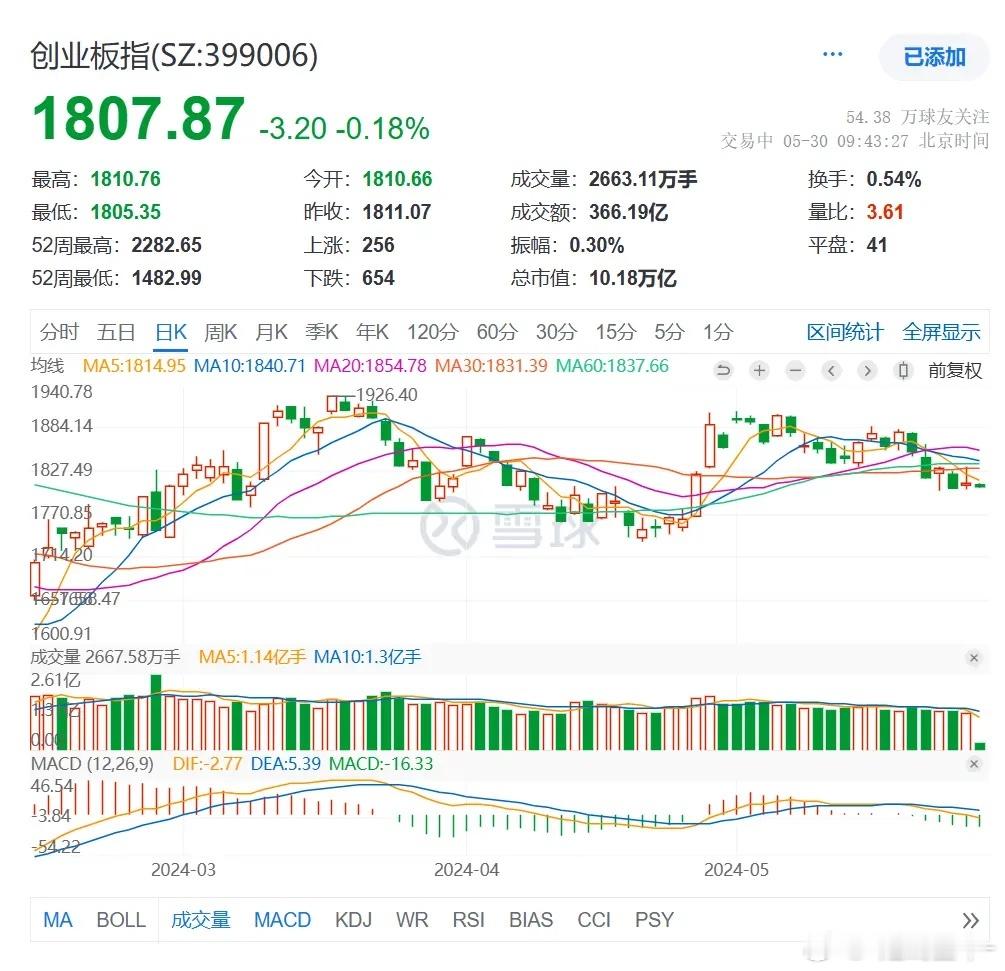Pan chart right via right chevron icon
Image resolution: width=1005 pixels, height=971 pixels.
(x=867, y=371)
